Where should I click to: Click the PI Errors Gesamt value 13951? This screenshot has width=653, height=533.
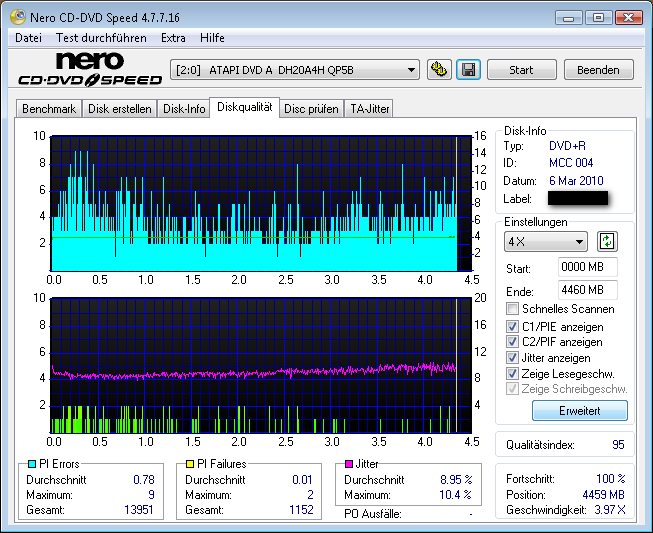coord(139,510)
